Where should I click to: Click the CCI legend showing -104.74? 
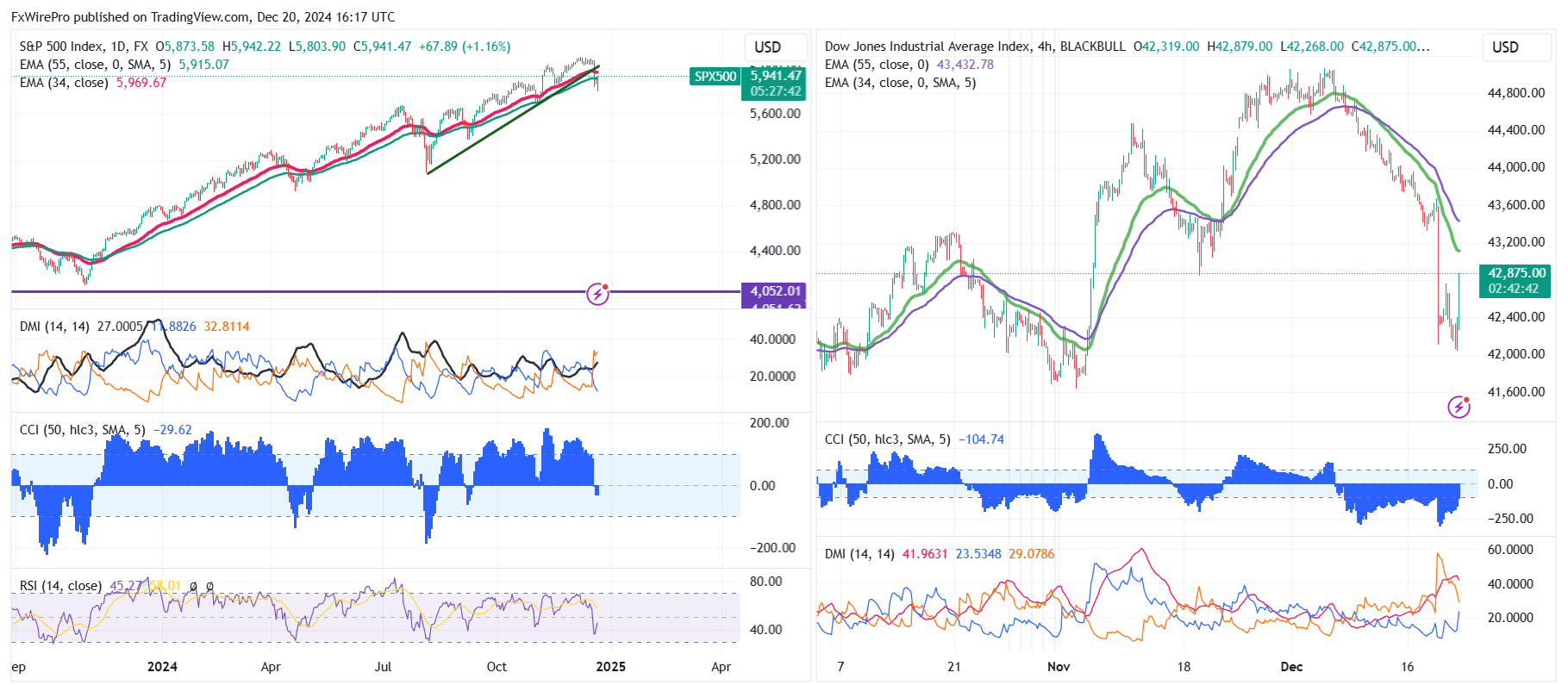pyautogui.click(x=914, y=439)
